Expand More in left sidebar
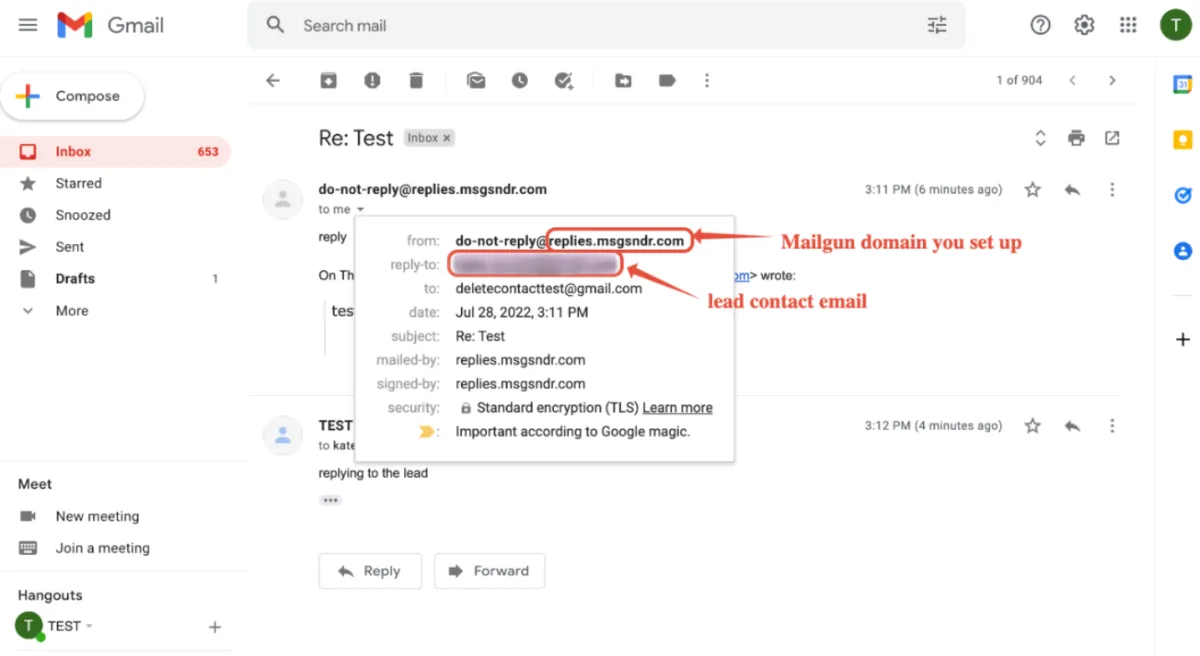The image size is (1200, 656). pos(72,311)
